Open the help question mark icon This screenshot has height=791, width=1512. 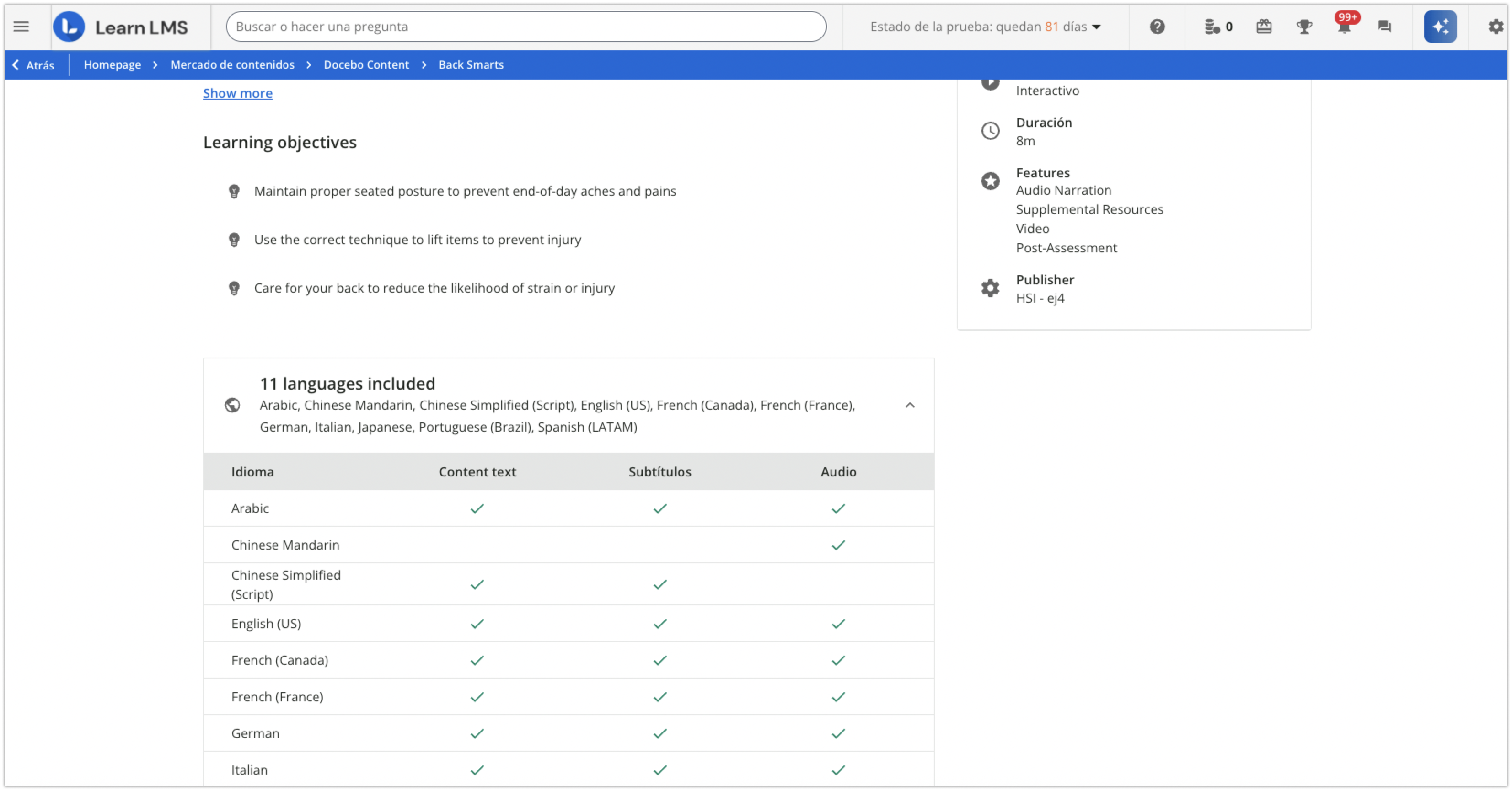[1157, 27]
